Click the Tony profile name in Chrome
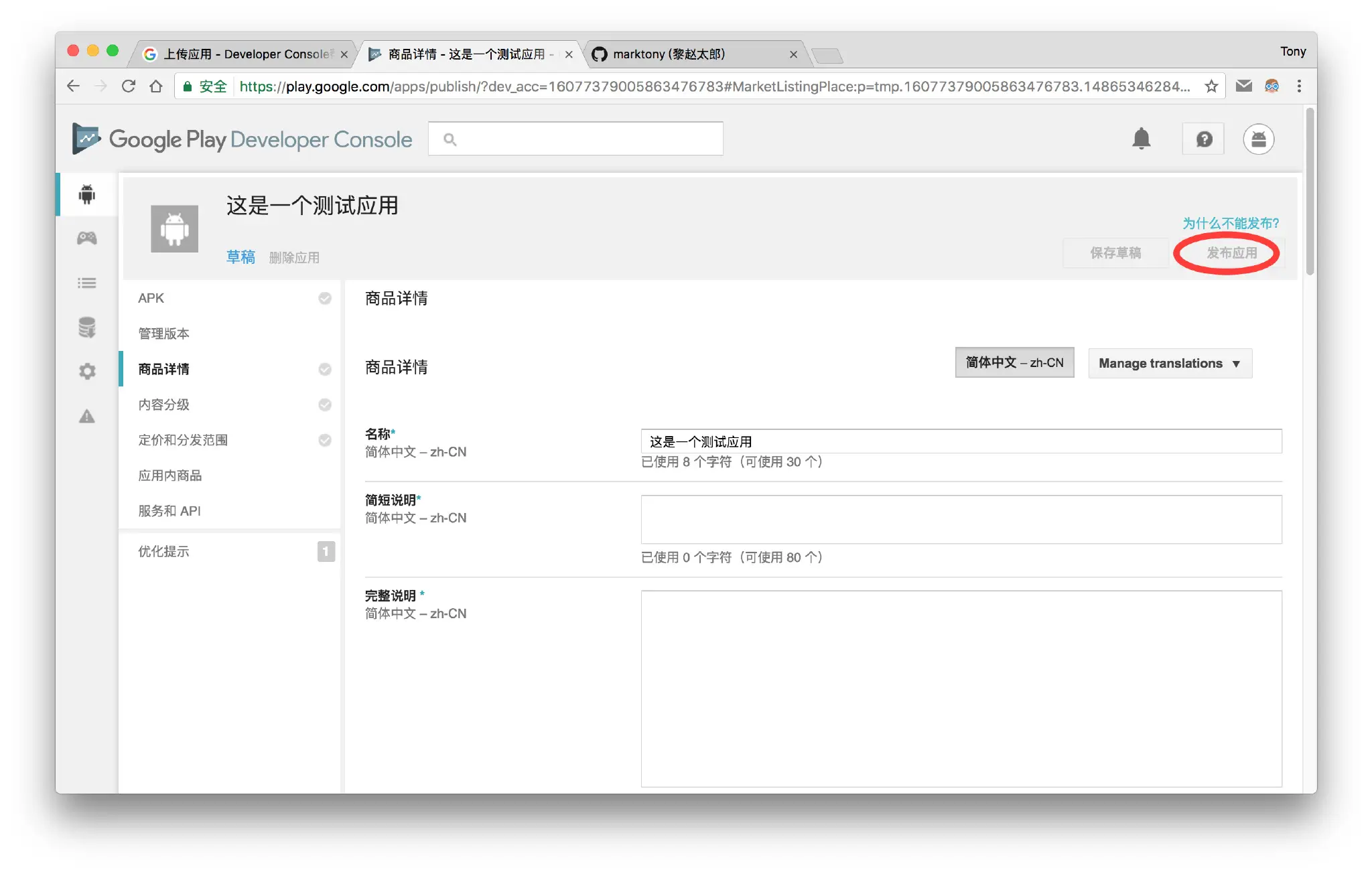 click(1293, 52)
